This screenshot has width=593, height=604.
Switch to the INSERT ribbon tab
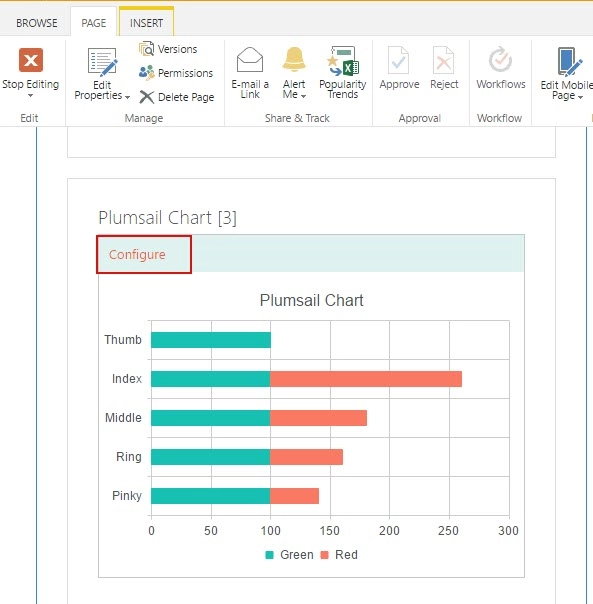(146, 23)
